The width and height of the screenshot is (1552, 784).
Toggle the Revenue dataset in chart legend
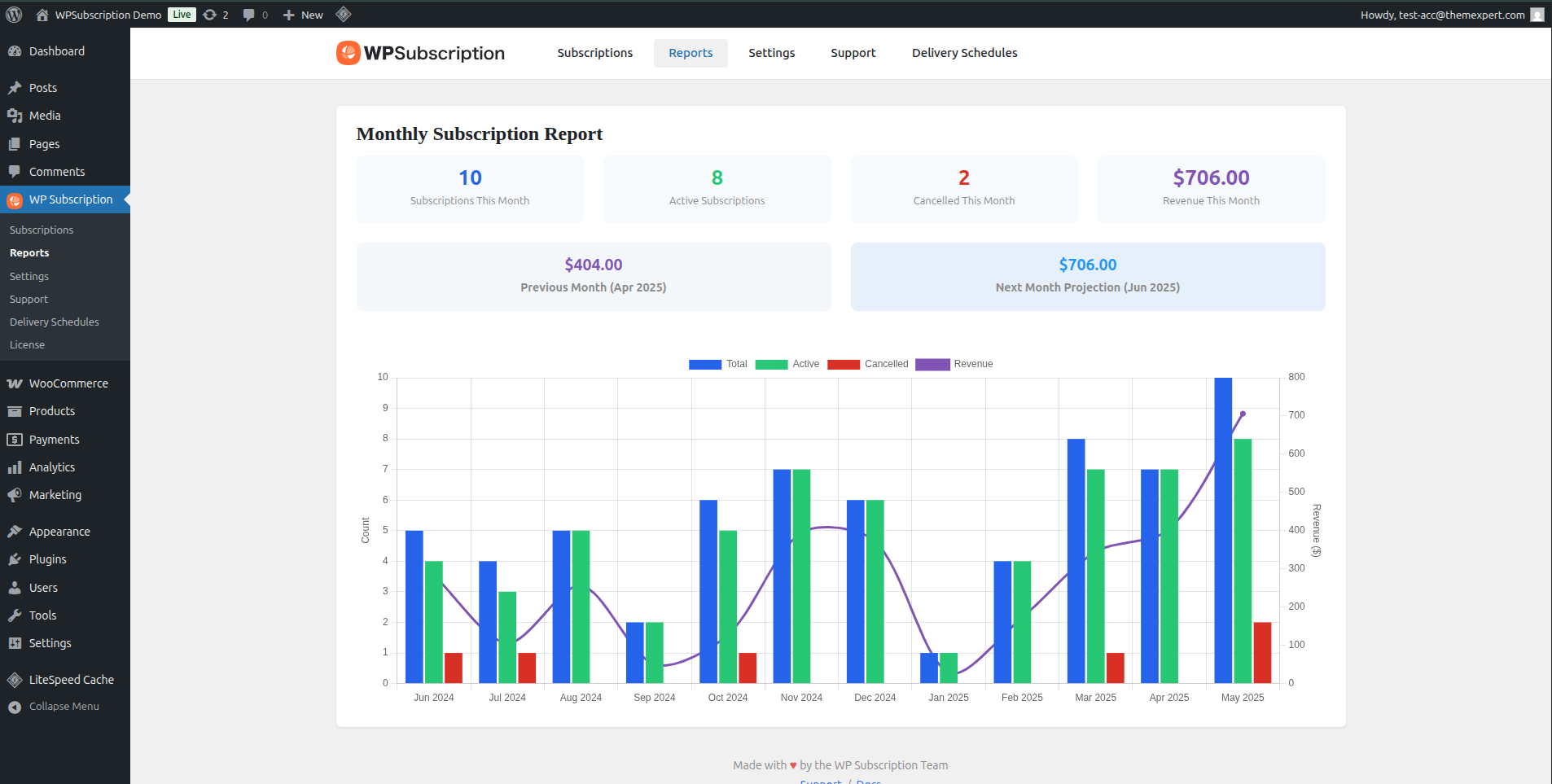click(x=954, y=364)
